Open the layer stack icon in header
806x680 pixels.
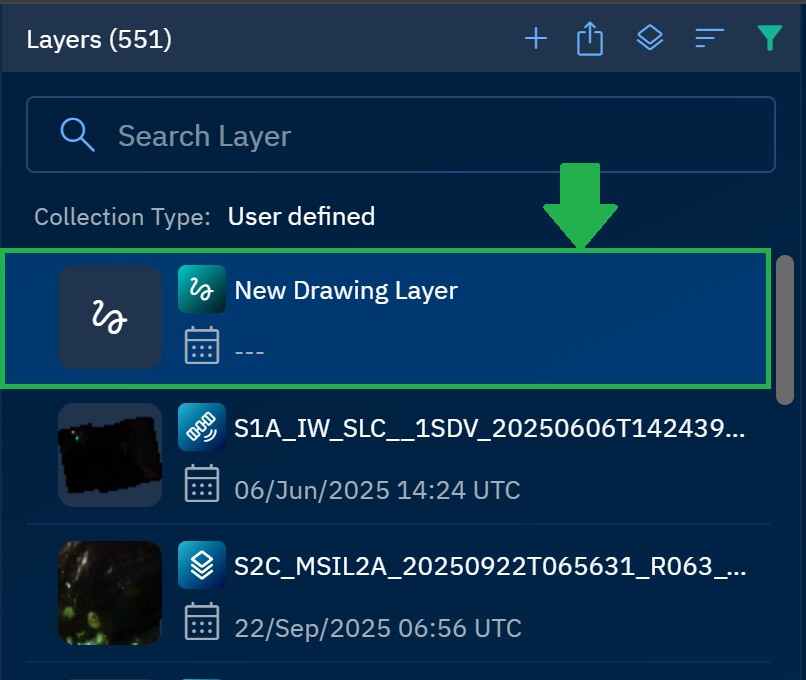(650, 39)
